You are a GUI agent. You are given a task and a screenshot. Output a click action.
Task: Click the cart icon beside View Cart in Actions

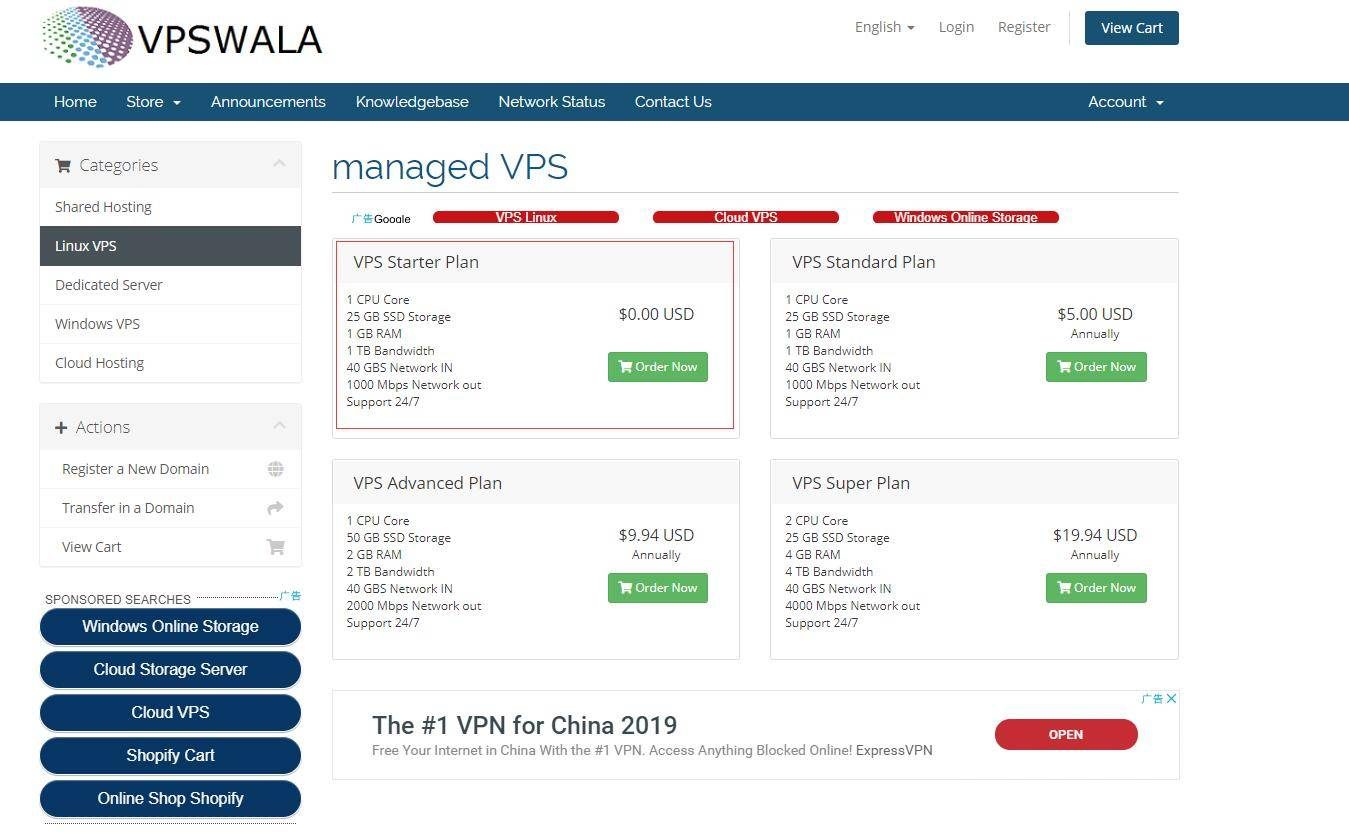[275, 547]
